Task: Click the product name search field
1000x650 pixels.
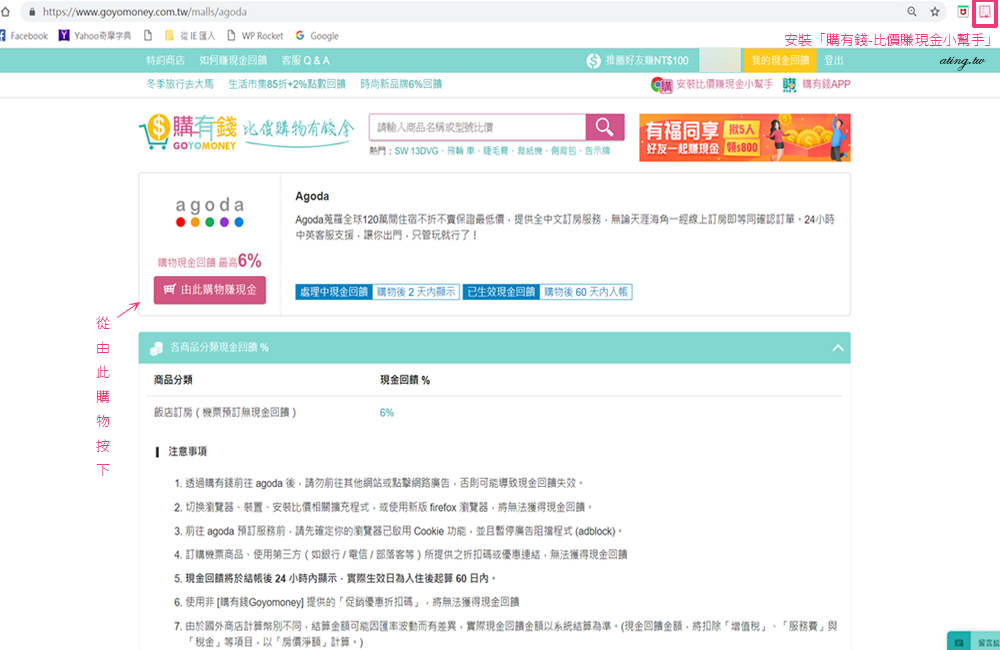Action: point(477,127)
